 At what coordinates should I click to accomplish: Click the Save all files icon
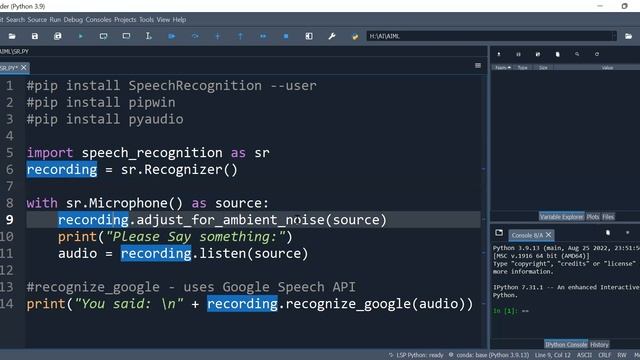(x=58, y=36)
